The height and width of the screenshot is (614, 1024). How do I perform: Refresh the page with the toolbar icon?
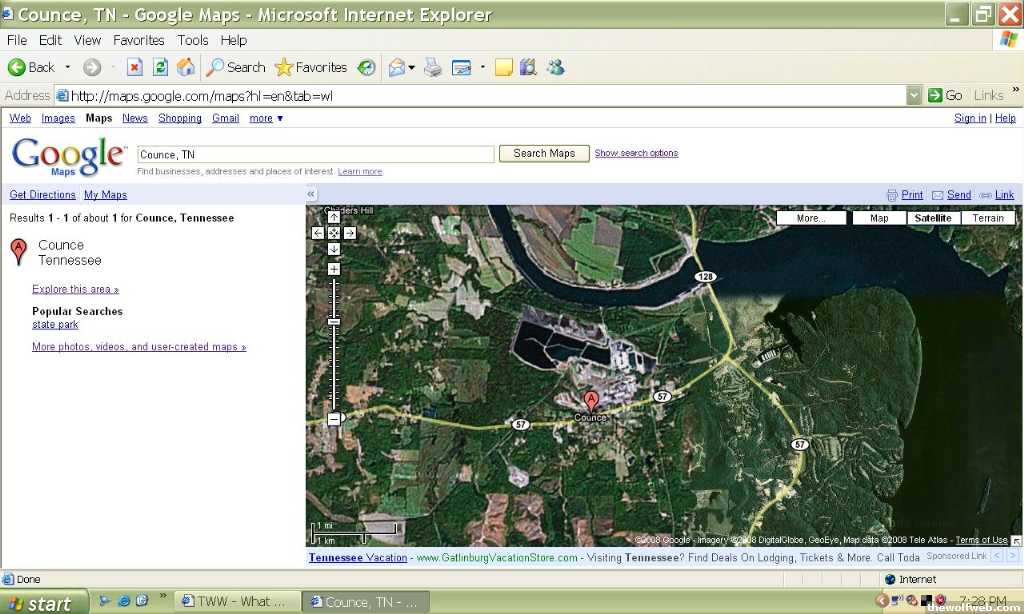pos(160,67)
